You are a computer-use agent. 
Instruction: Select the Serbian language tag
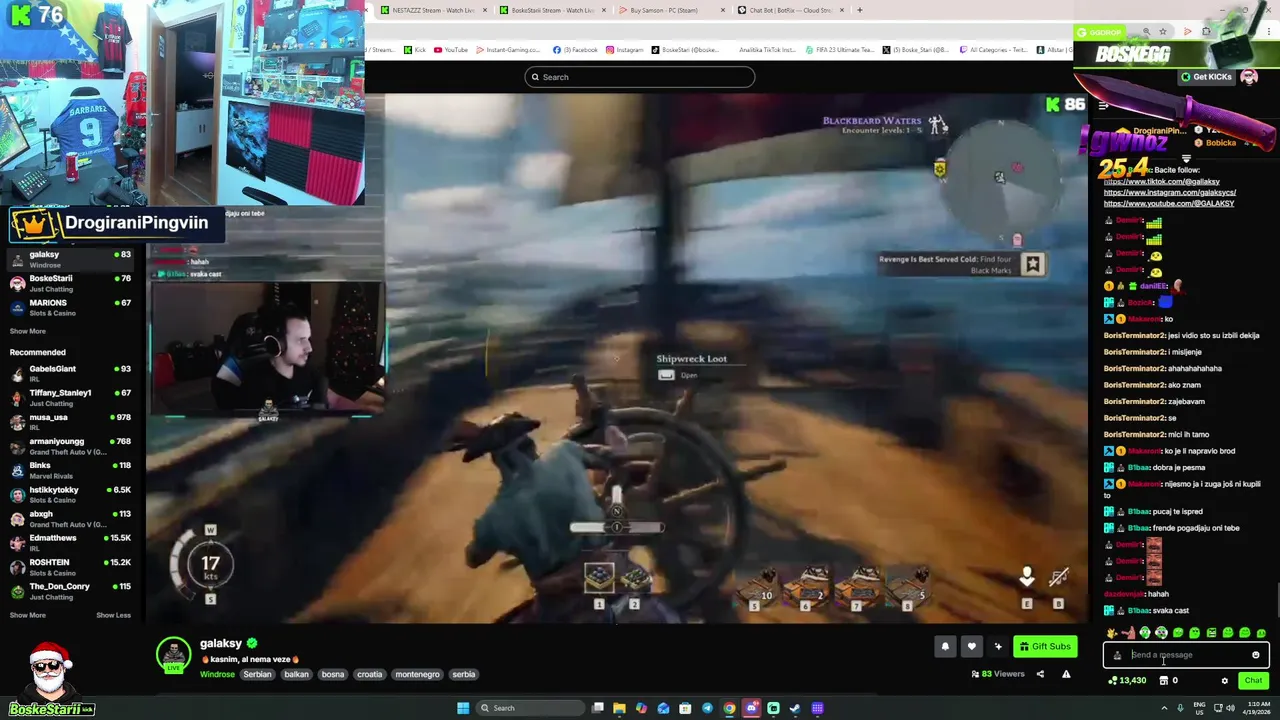coord(257,674)
